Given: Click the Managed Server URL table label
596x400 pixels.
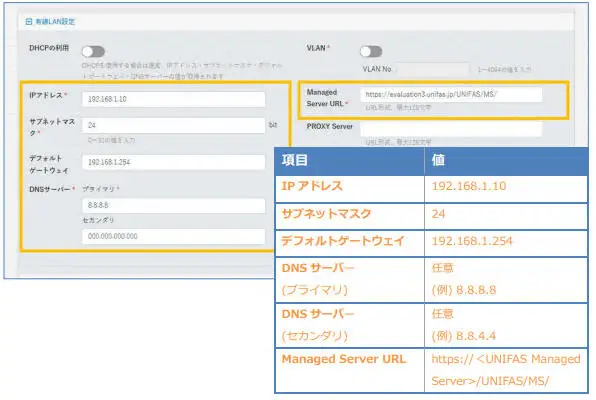Looking at the screenshot, I should tap(344, 359).
